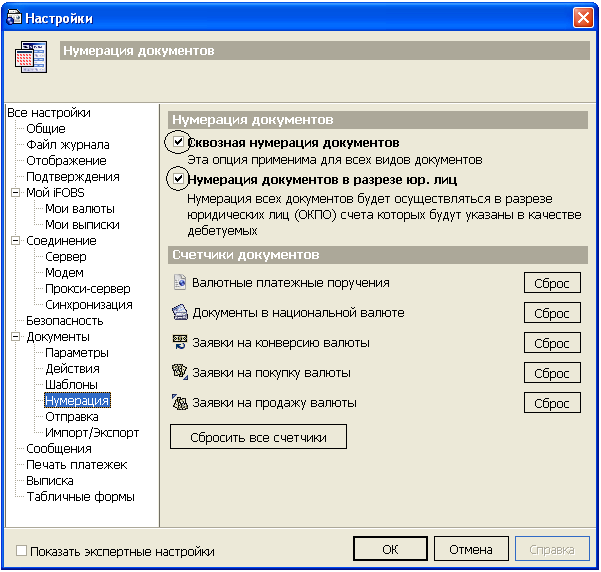Select the Соединение tree item
Screen dimensions: 601x572
coord(61,240)
